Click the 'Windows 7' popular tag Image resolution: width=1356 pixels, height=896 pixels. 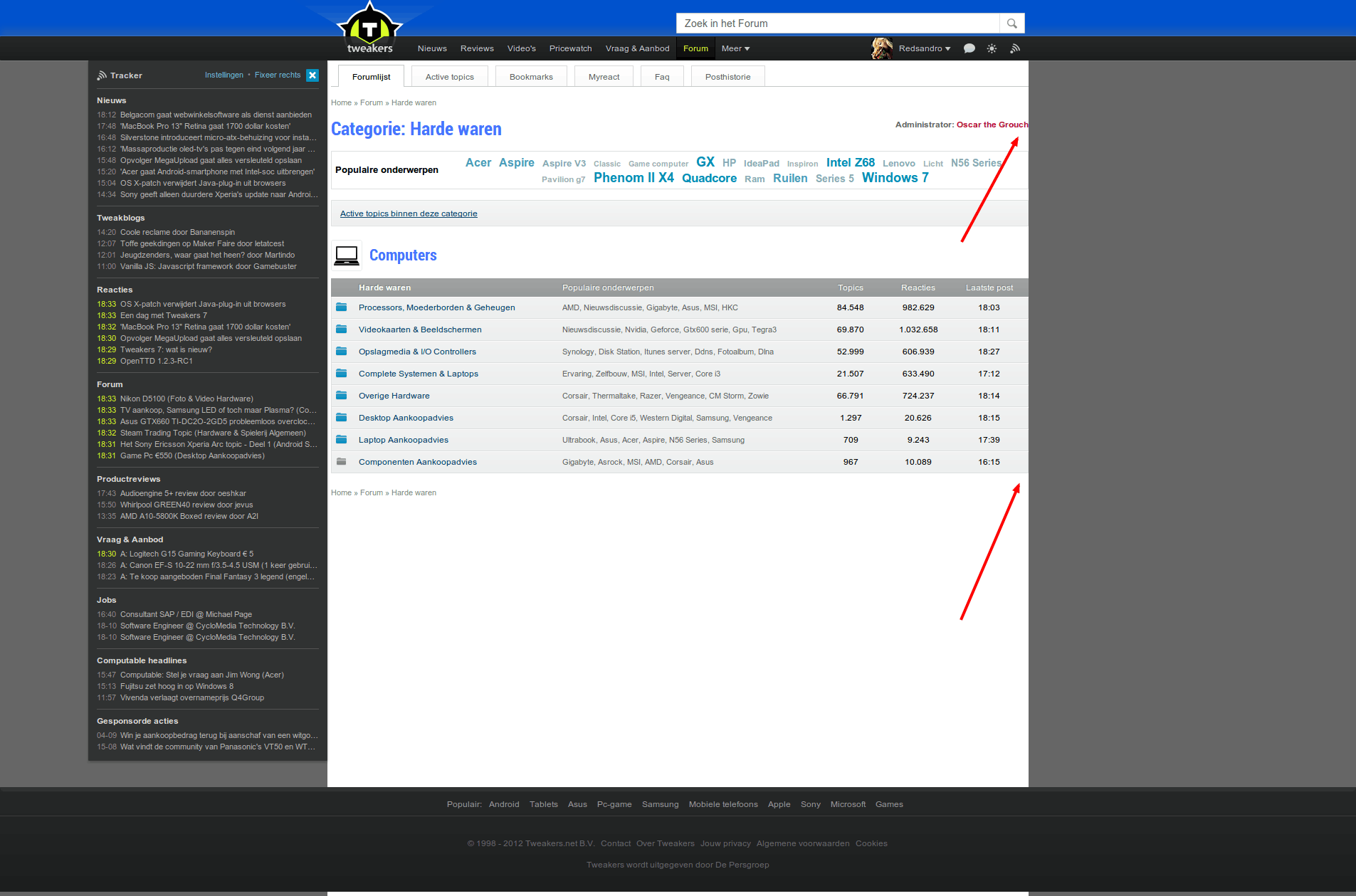895,178
